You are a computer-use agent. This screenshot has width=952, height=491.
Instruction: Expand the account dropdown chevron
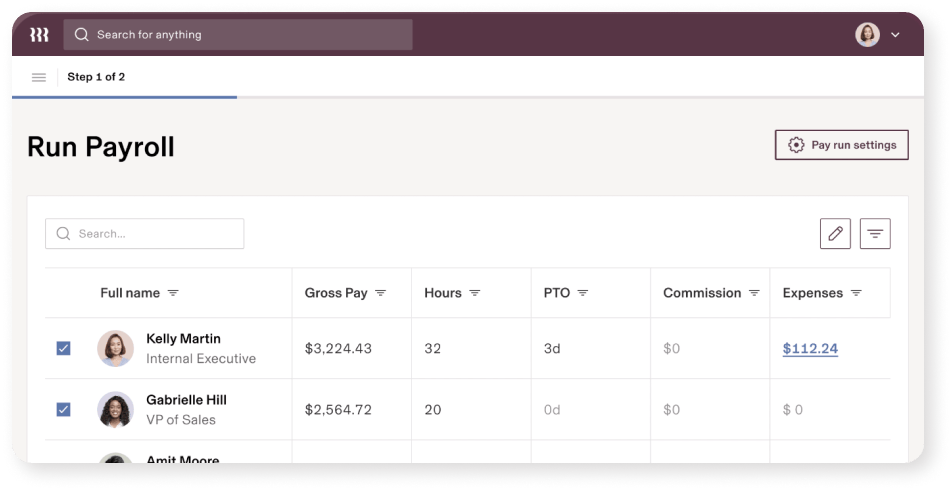[x=895, y=35]
